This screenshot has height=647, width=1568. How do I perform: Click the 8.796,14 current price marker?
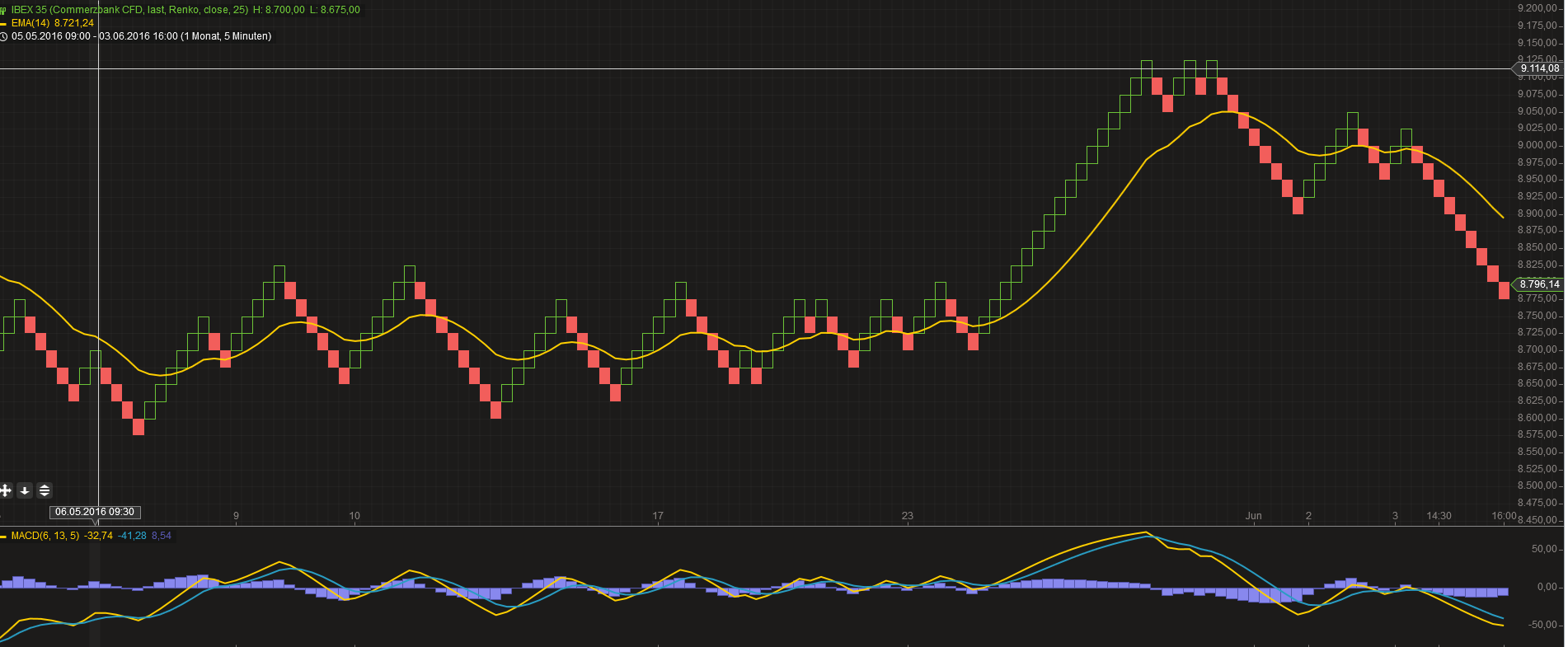pyautogui.click(x=1539, y=284)
